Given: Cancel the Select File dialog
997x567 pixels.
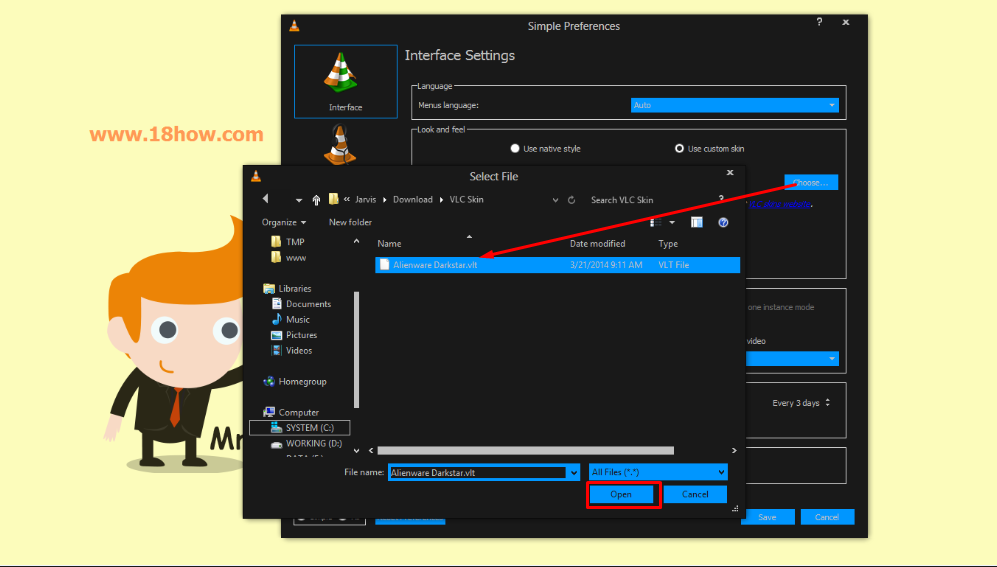Looking at the screenshot, I should pyautogui.click(x=695, y=494).
